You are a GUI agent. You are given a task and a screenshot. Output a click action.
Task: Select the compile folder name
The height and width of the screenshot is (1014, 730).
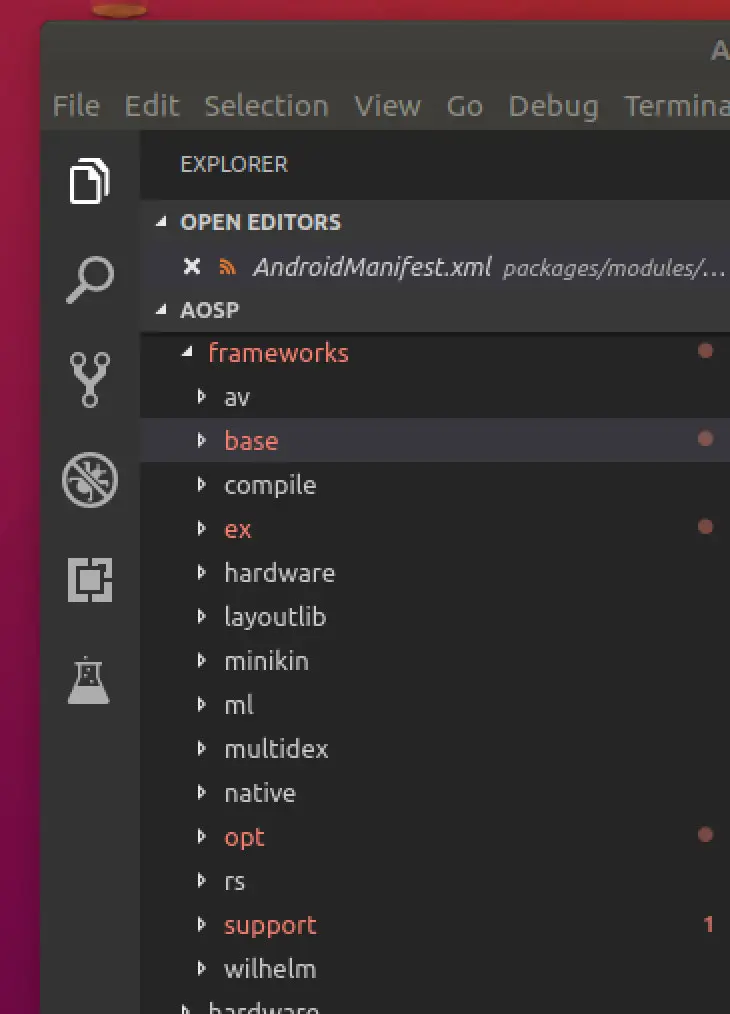[x=270, y=486]
